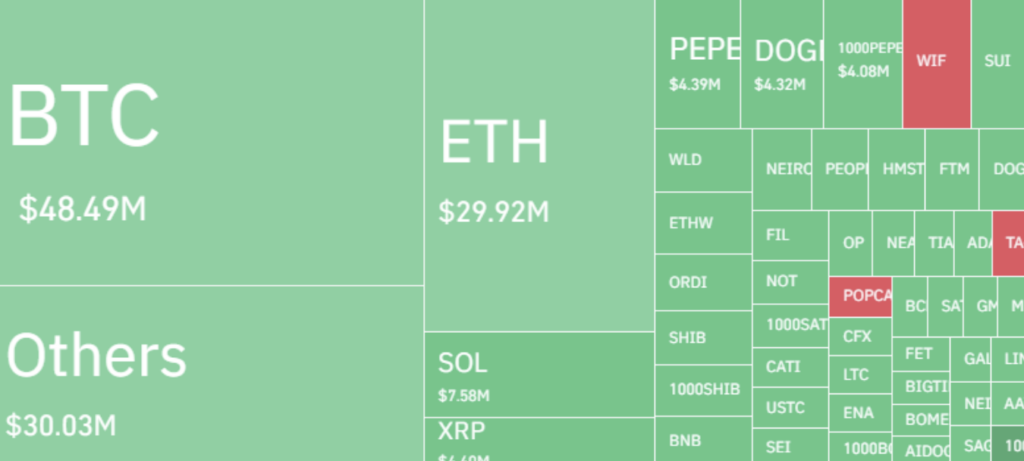Click the red POPCAT tile
This screenshot has height=461, width=1024.
click(x=860, y=296)
